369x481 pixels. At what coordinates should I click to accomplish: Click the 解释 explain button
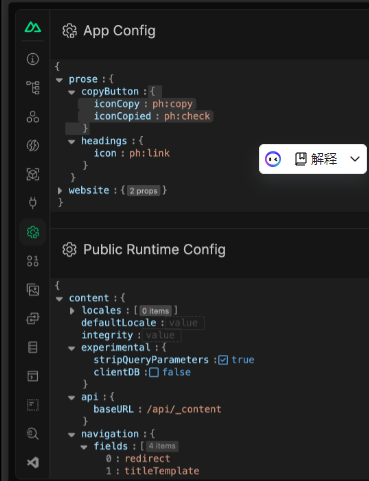click(x=316, y=159)
